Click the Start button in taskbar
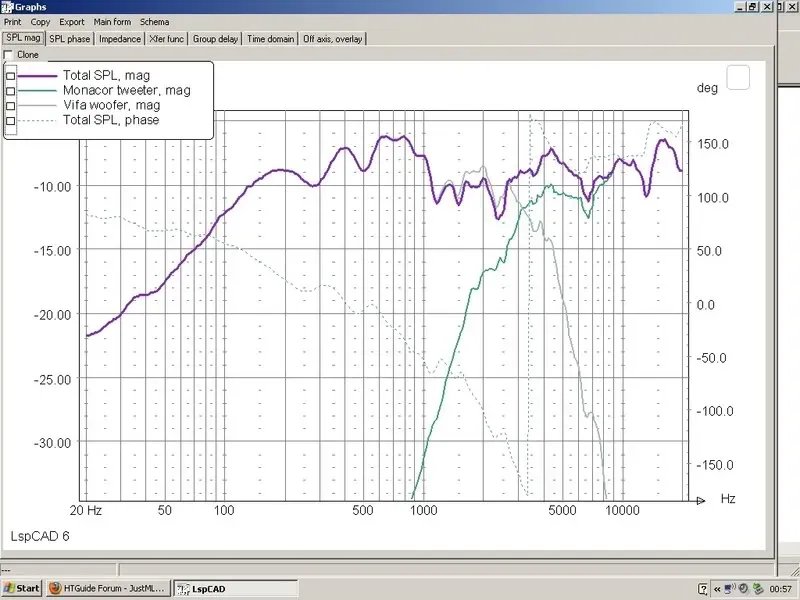Screen dimensions: 800x600 (22, 588)
